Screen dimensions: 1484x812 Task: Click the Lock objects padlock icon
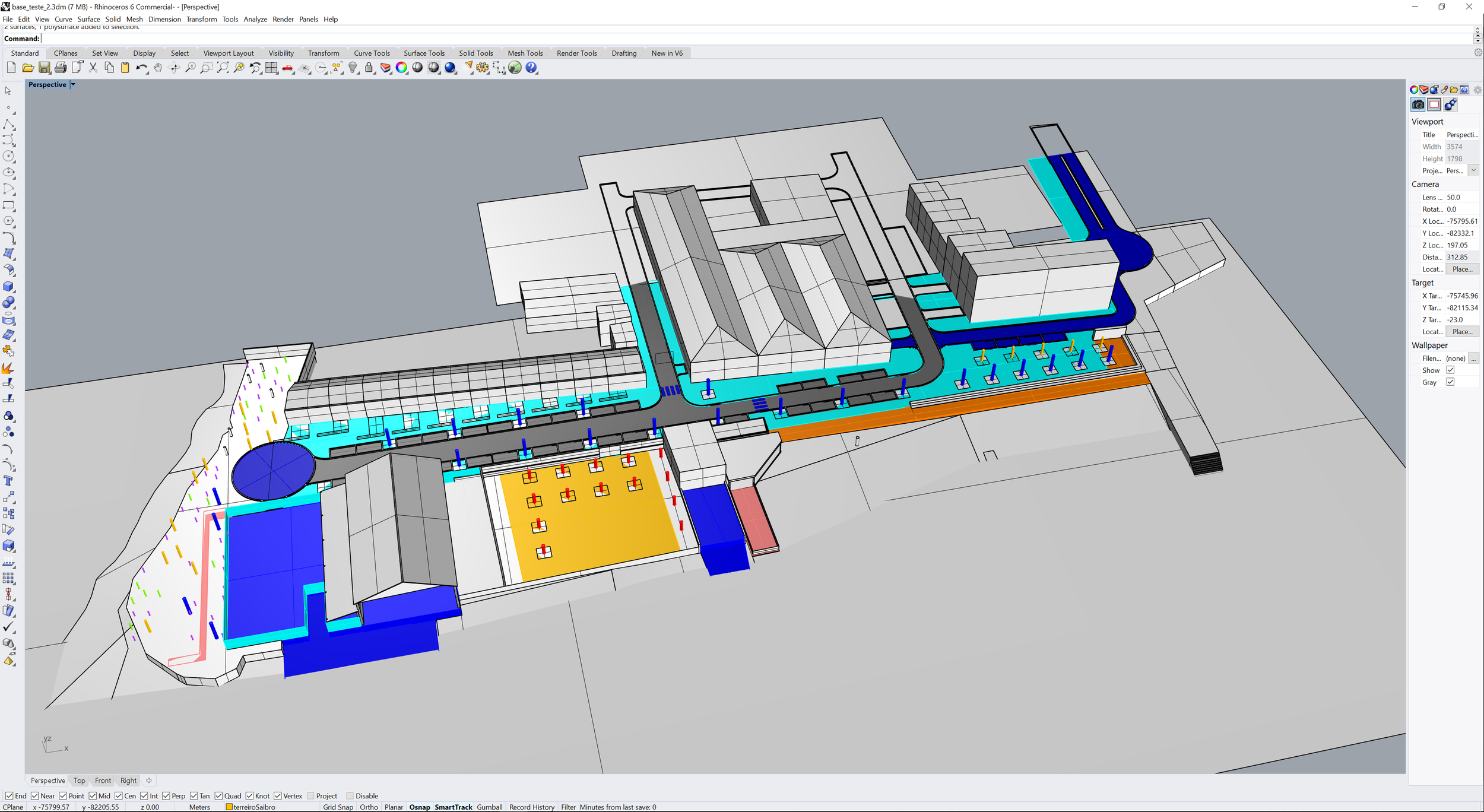[369, 68]
